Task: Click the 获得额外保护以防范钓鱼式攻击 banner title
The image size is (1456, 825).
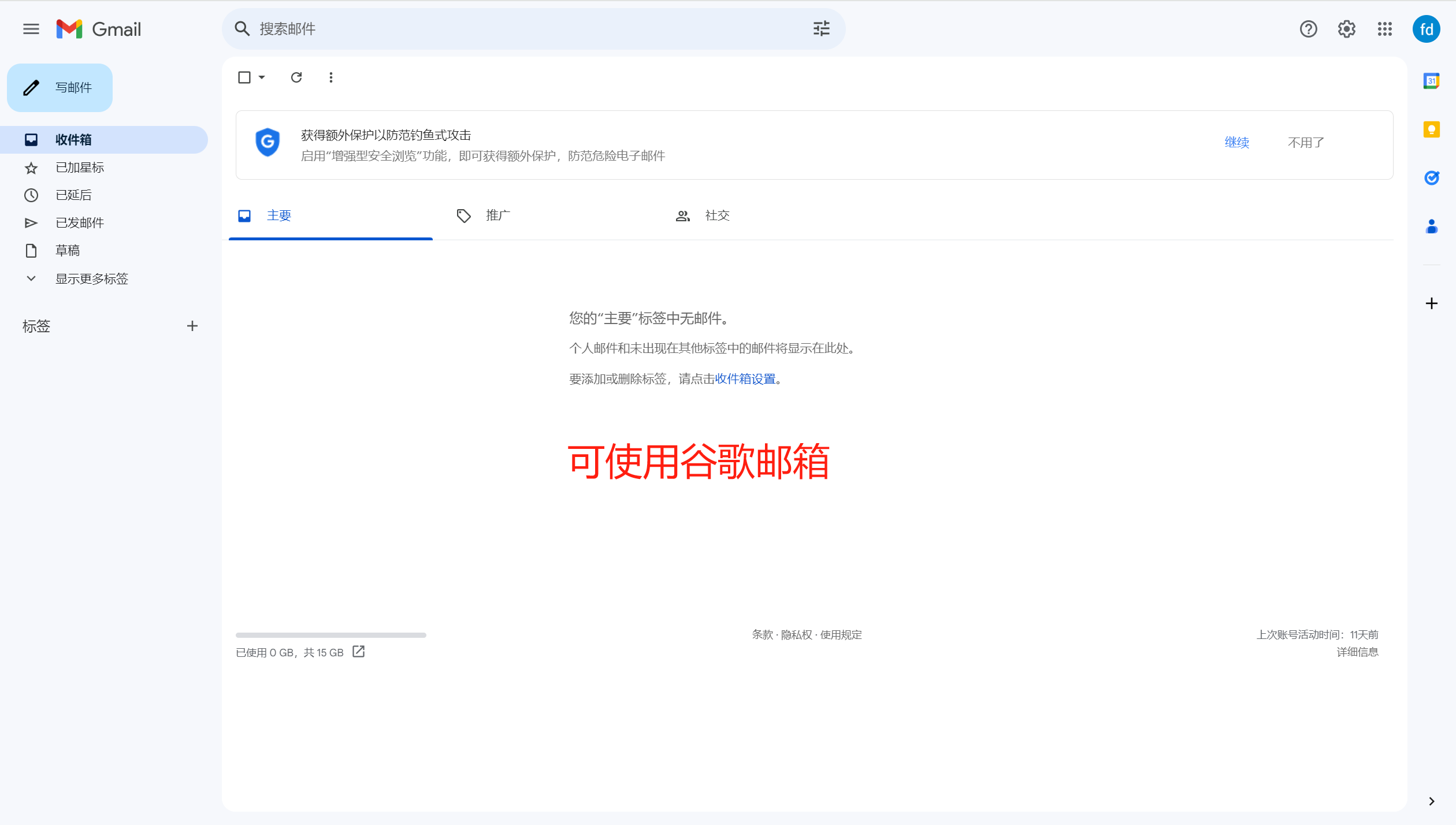Action: coord(386,135)
